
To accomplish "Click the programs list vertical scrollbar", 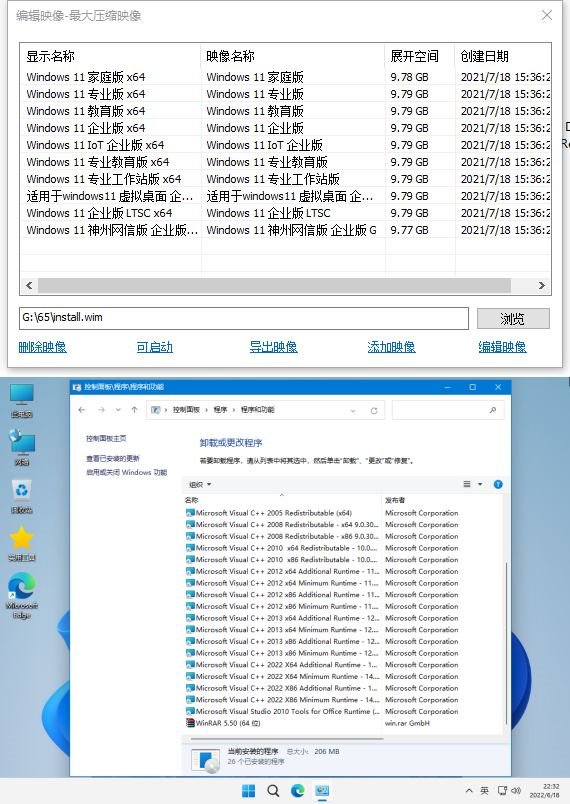I will pyautogui.click(x=506, y=643).
